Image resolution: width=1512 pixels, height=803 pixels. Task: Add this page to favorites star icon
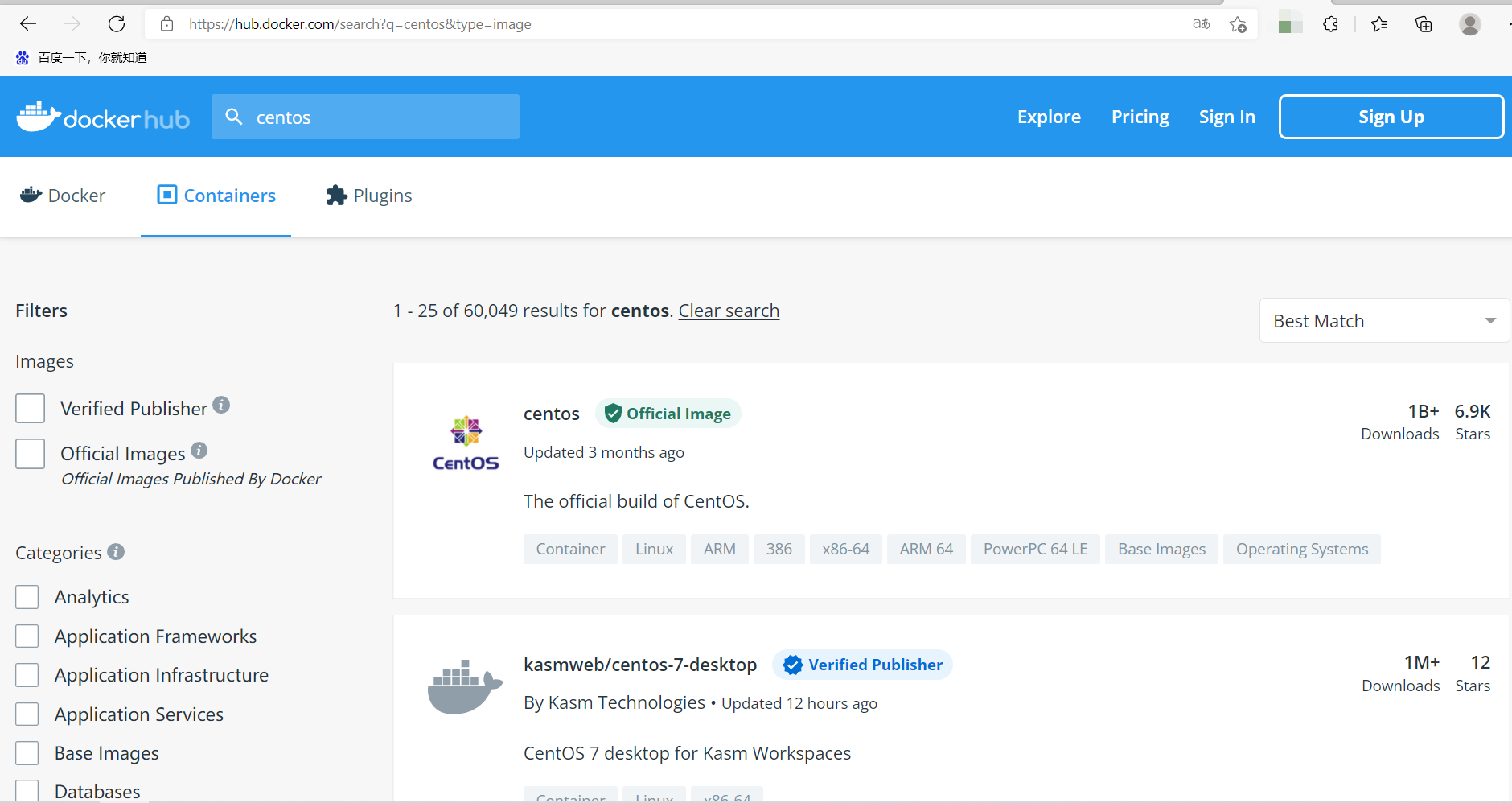pos(1239,24)
